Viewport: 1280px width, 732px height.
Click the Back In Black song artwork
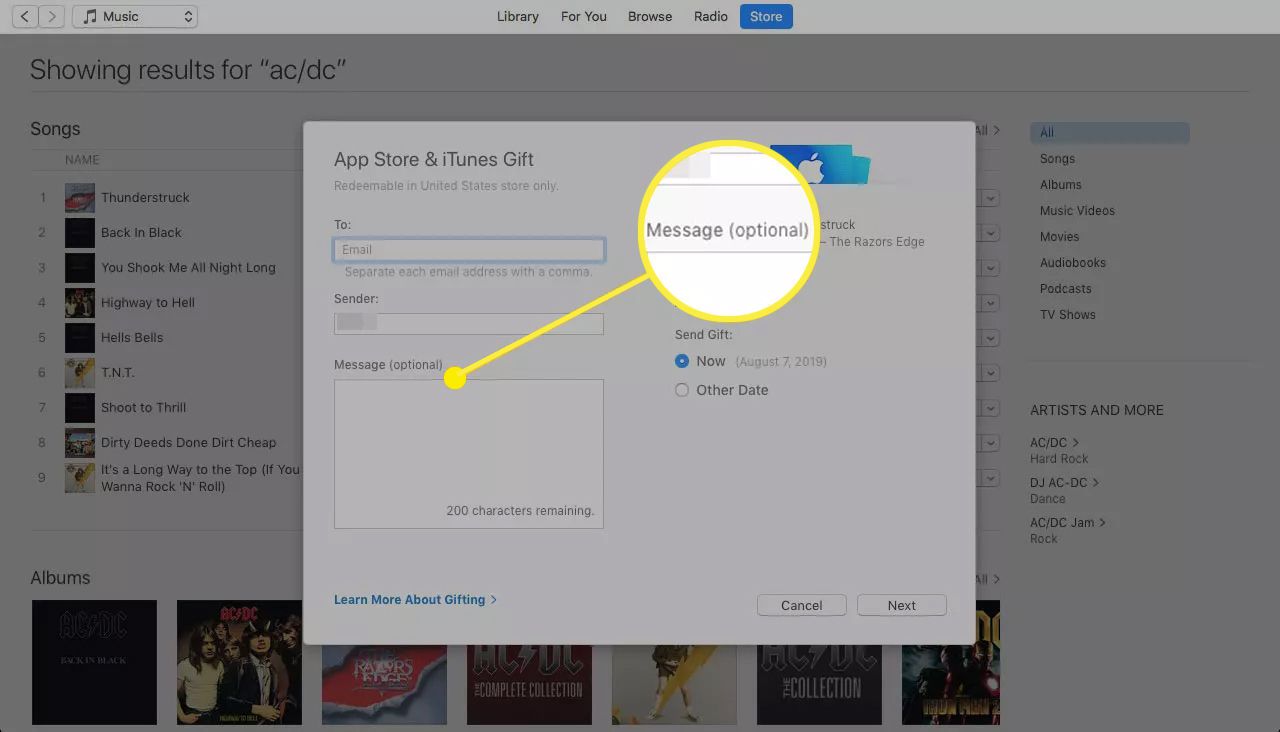pyautogui.click(x=80, y=232)
